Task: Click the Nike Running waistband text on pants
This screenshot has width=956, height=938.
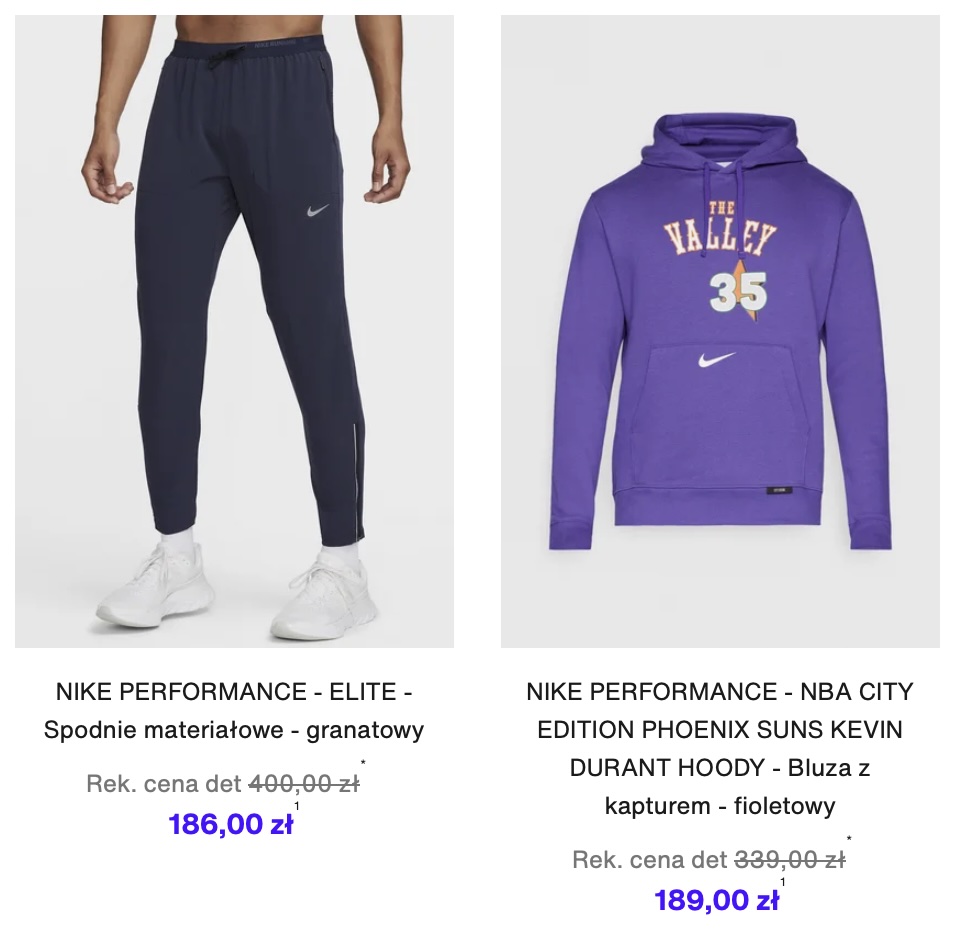Action: coord(274,44)
